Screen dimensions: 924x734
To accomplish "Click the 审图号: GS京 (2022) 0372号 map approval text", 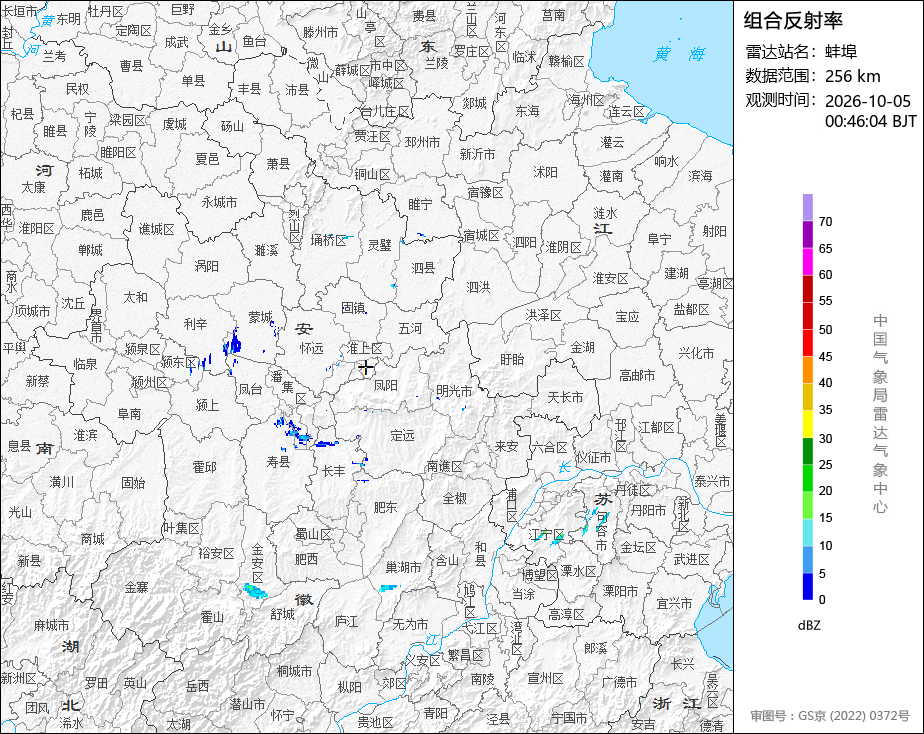I will point(830,716).
